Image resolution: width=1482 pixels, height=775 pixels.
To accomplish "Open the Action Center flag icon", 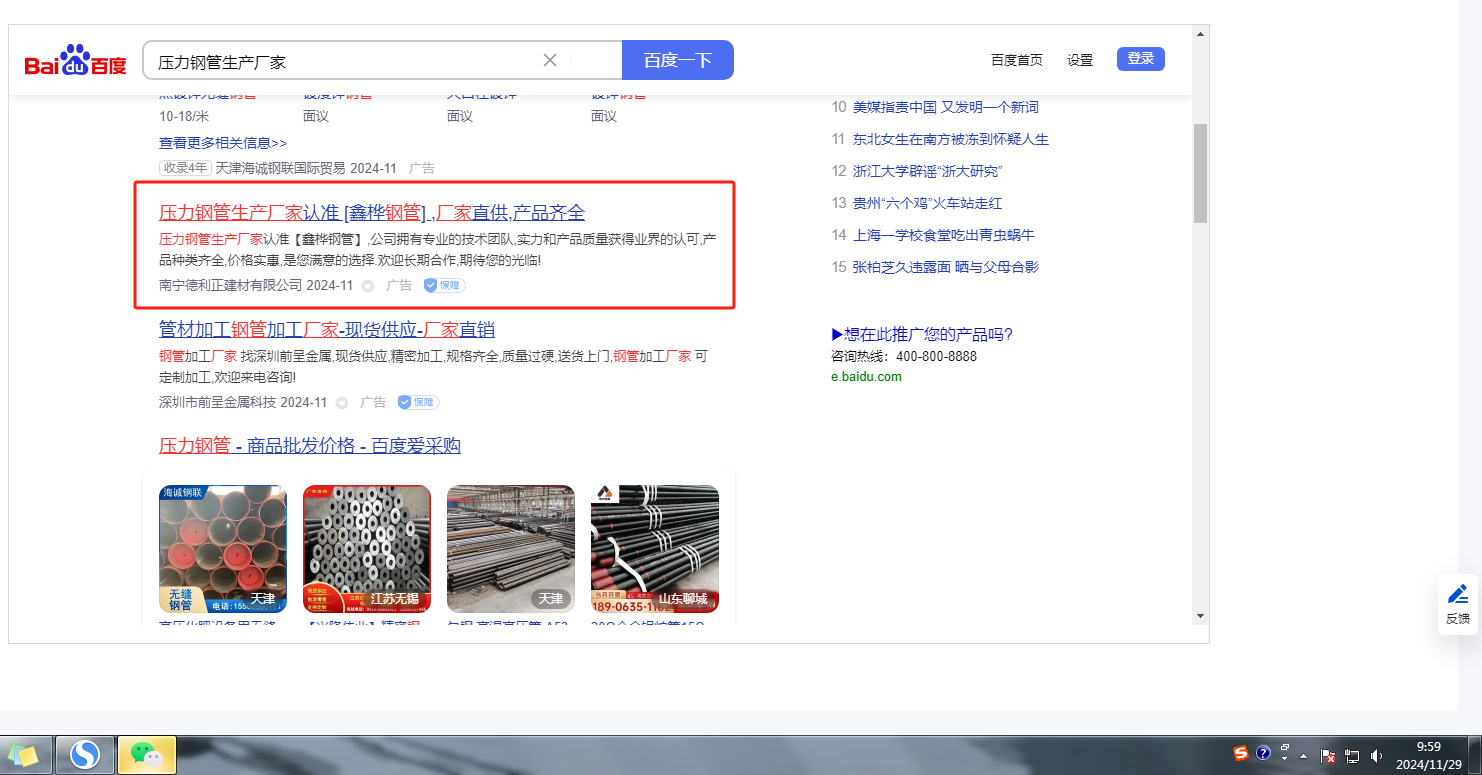I will [1329, 756].
